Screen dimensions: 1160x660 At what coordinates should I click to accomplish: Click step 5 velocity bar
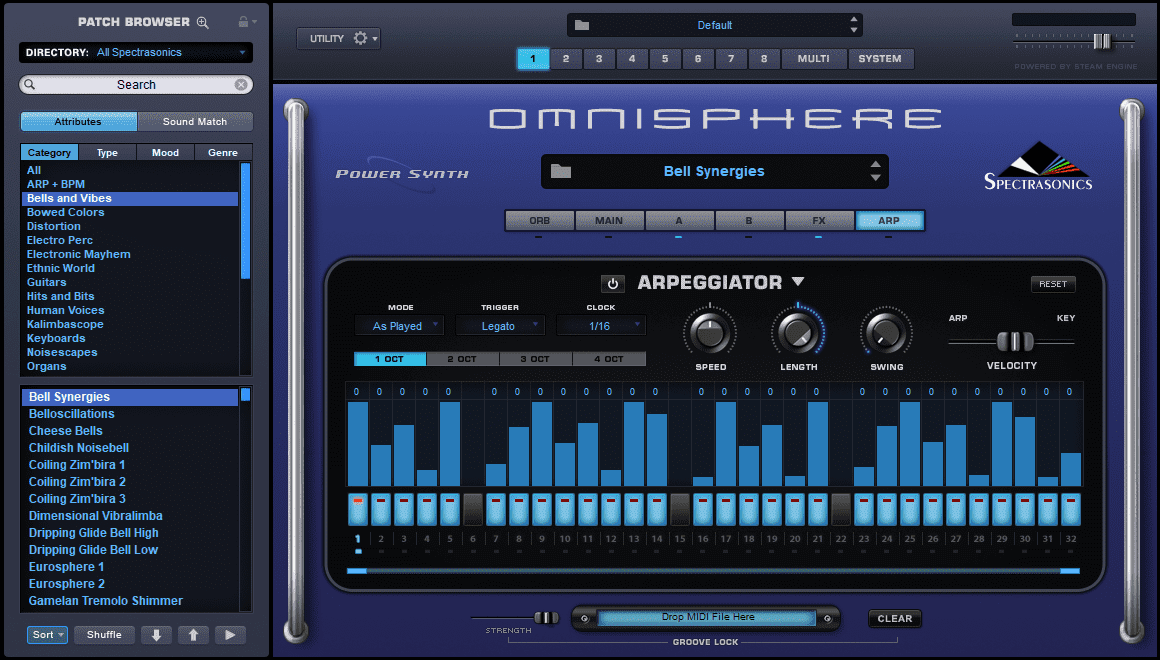click(x=450, y=444)
